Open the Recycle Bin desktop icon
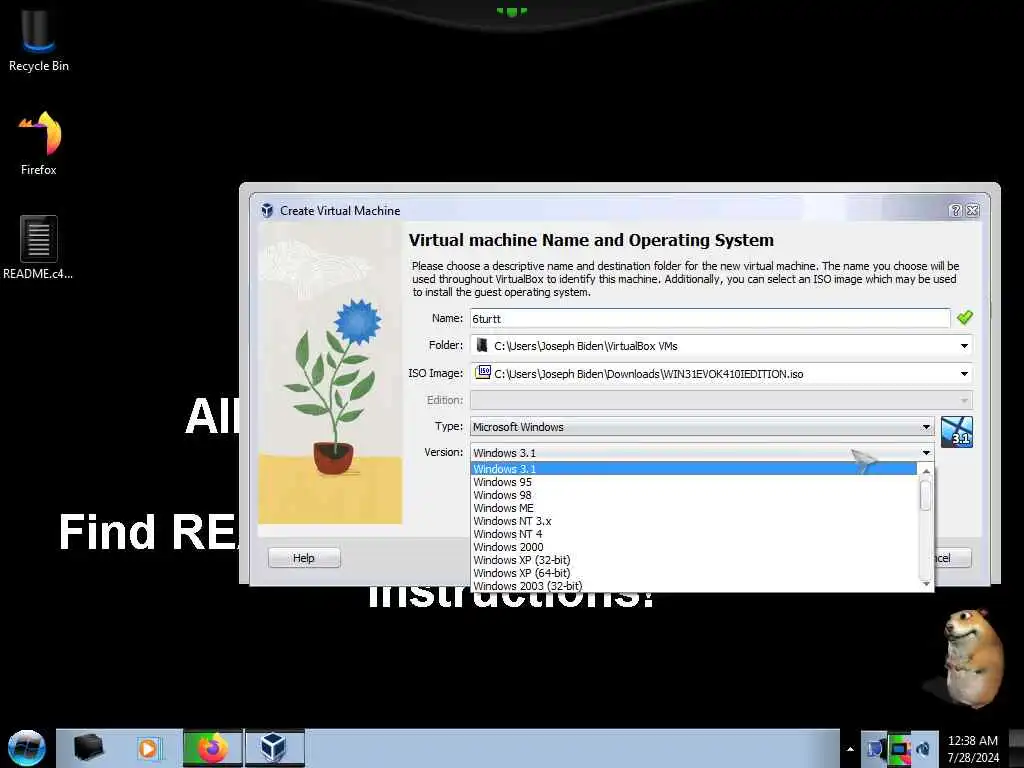This screenshot has width=1024, height=768. tap(38, 40)
